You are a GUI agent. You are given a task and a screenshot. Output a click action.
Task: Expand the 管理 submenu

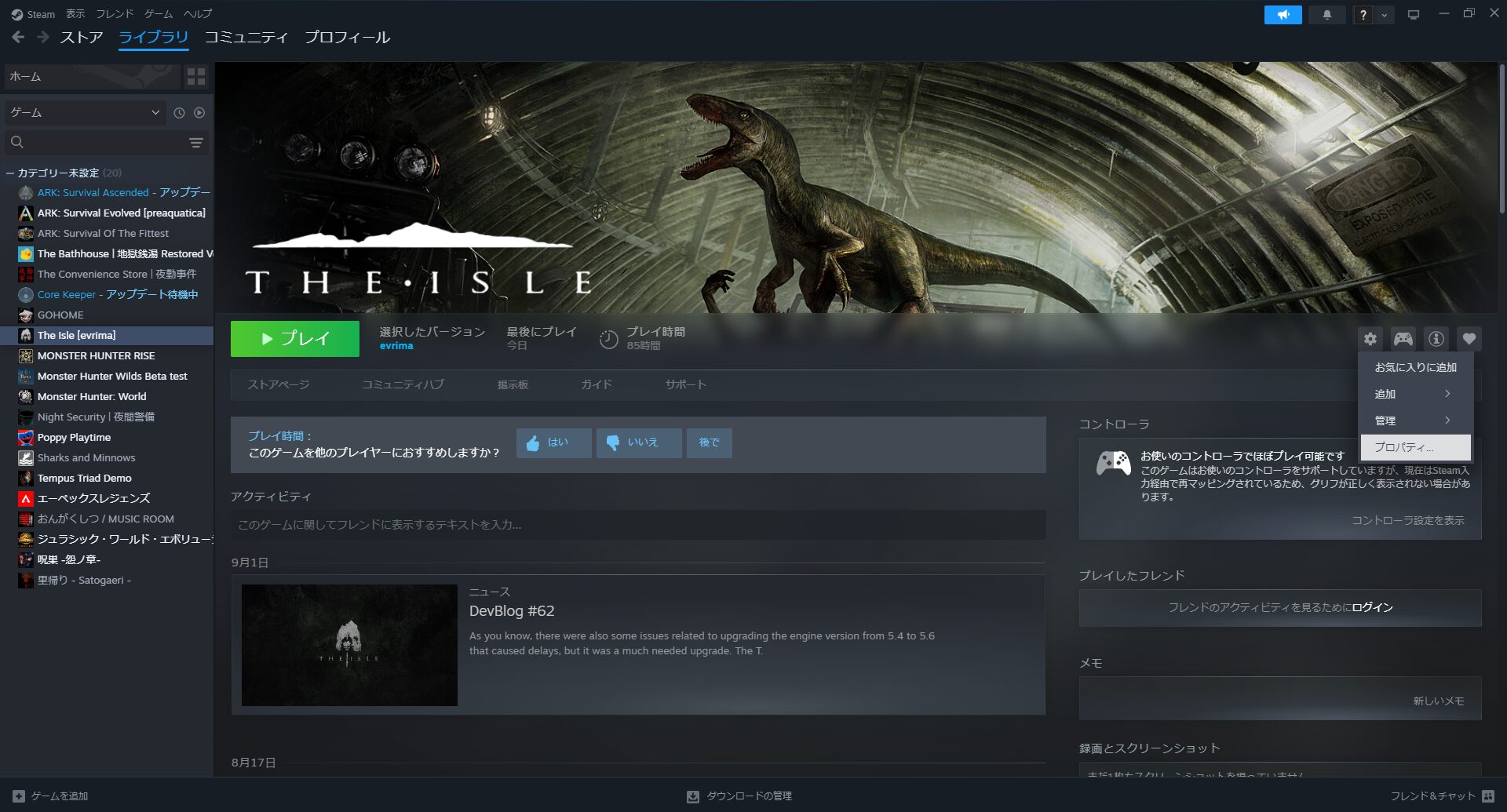1415,421
